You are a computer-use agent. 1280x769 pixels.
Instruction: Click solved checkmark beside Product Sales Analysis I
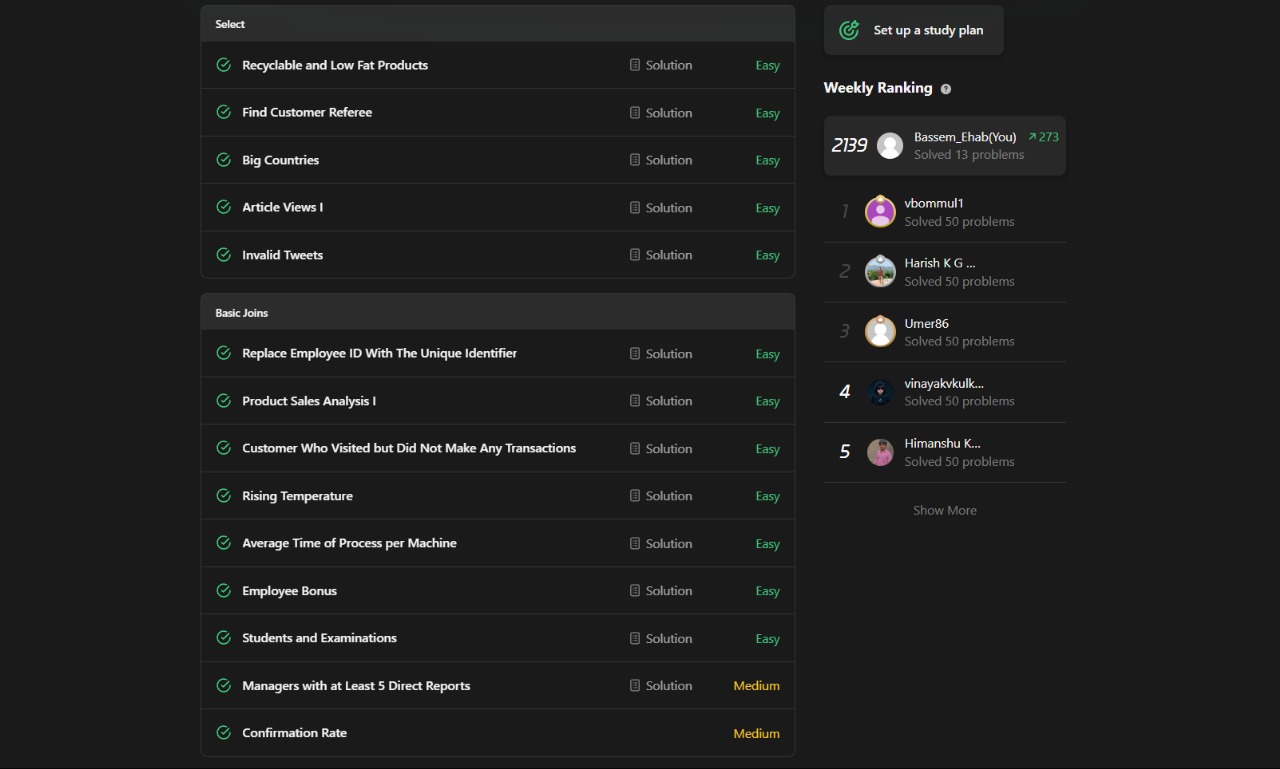(224, 401)
